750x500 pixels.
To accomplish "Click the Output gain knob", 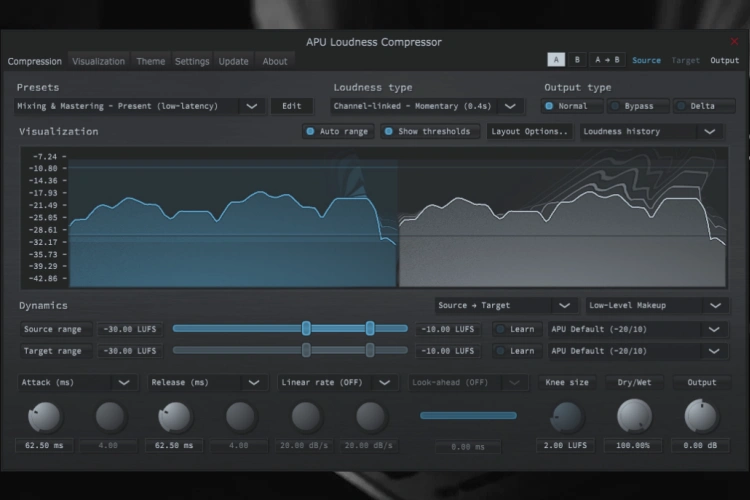I will [x=701, y=416].
